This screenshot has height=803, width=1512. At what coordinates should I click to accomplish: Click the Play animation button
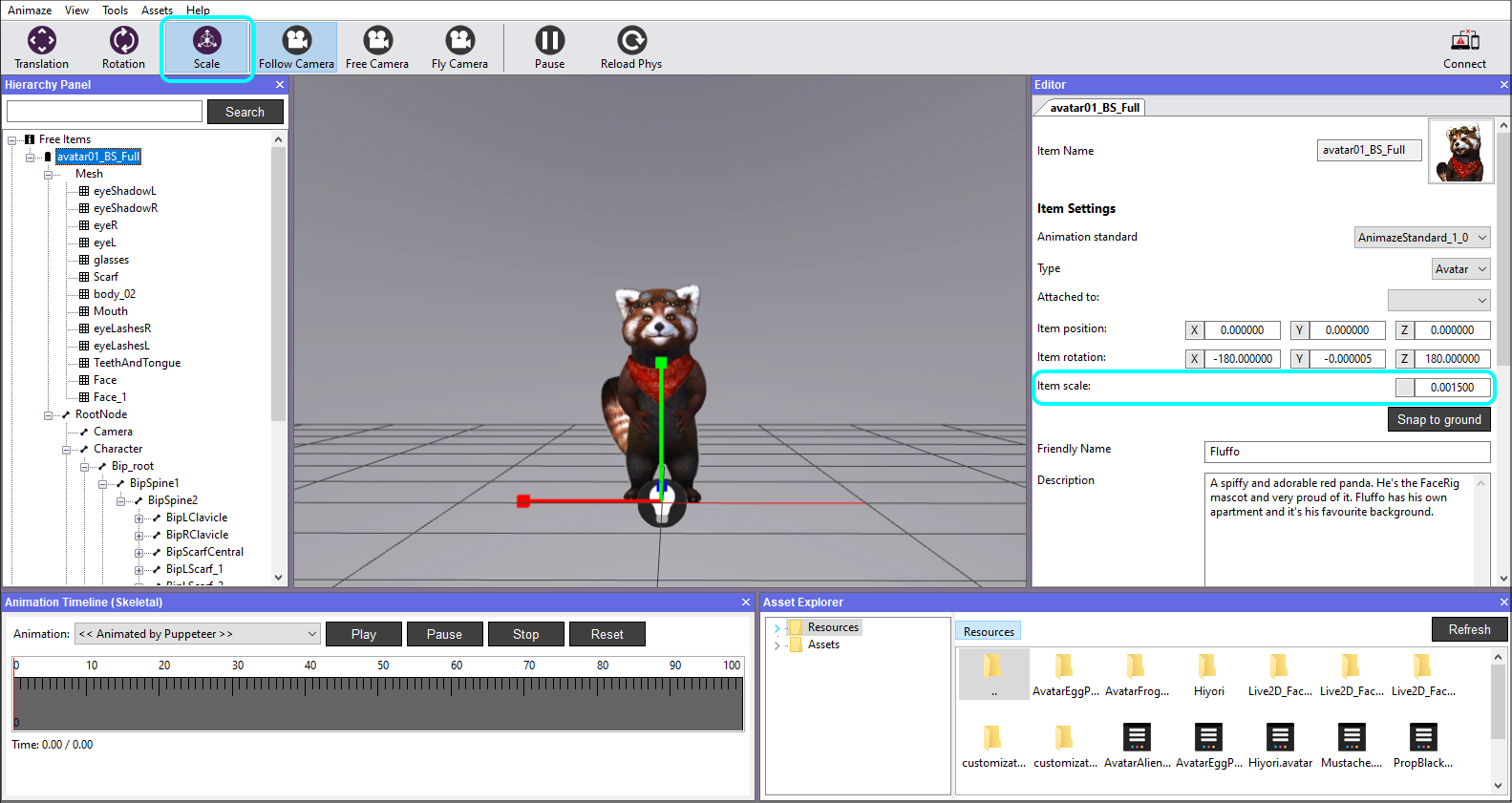pos(364,634)
